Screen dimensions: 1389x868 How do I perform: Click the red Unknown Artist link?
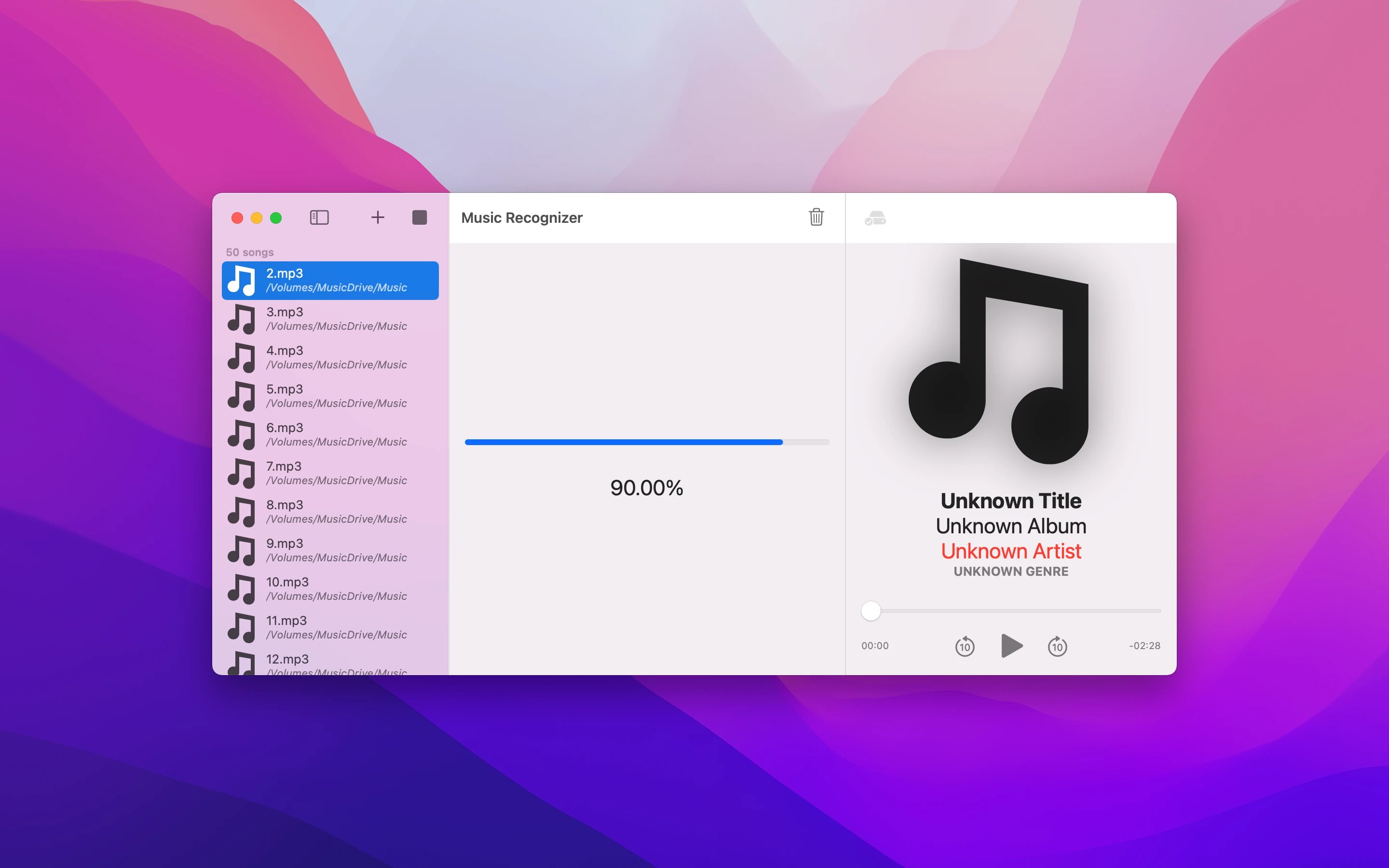click(1011, 551)
